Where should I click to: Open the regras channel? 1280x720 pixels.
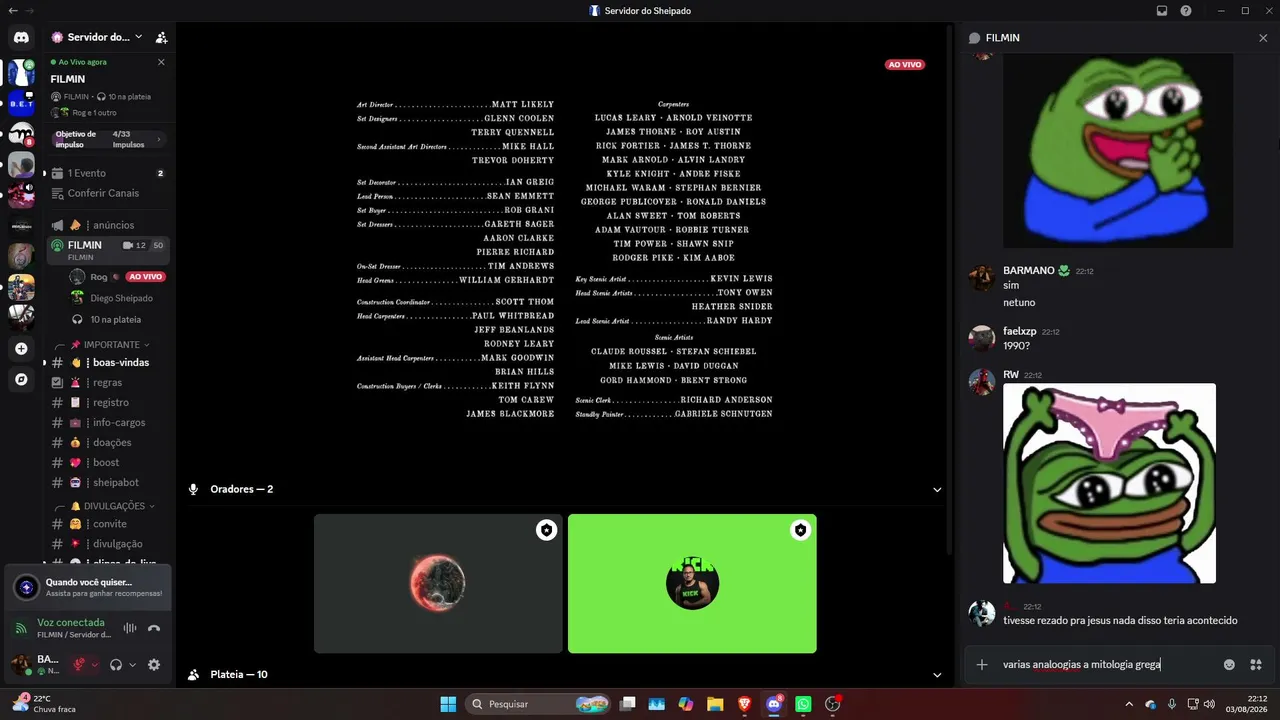click(109, 383)
